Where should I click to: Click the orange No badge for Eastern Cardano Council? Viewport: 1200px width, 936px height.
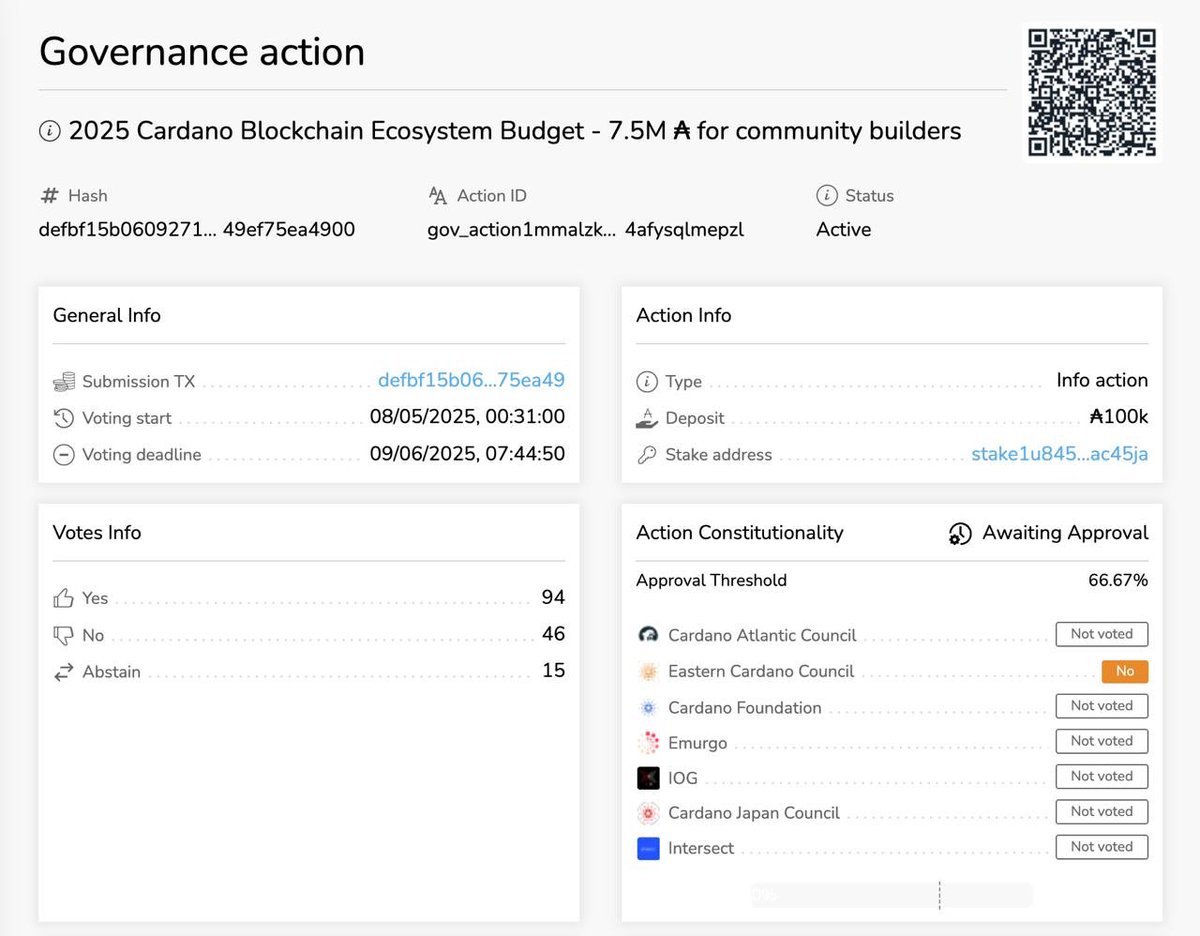[1125, 671]
